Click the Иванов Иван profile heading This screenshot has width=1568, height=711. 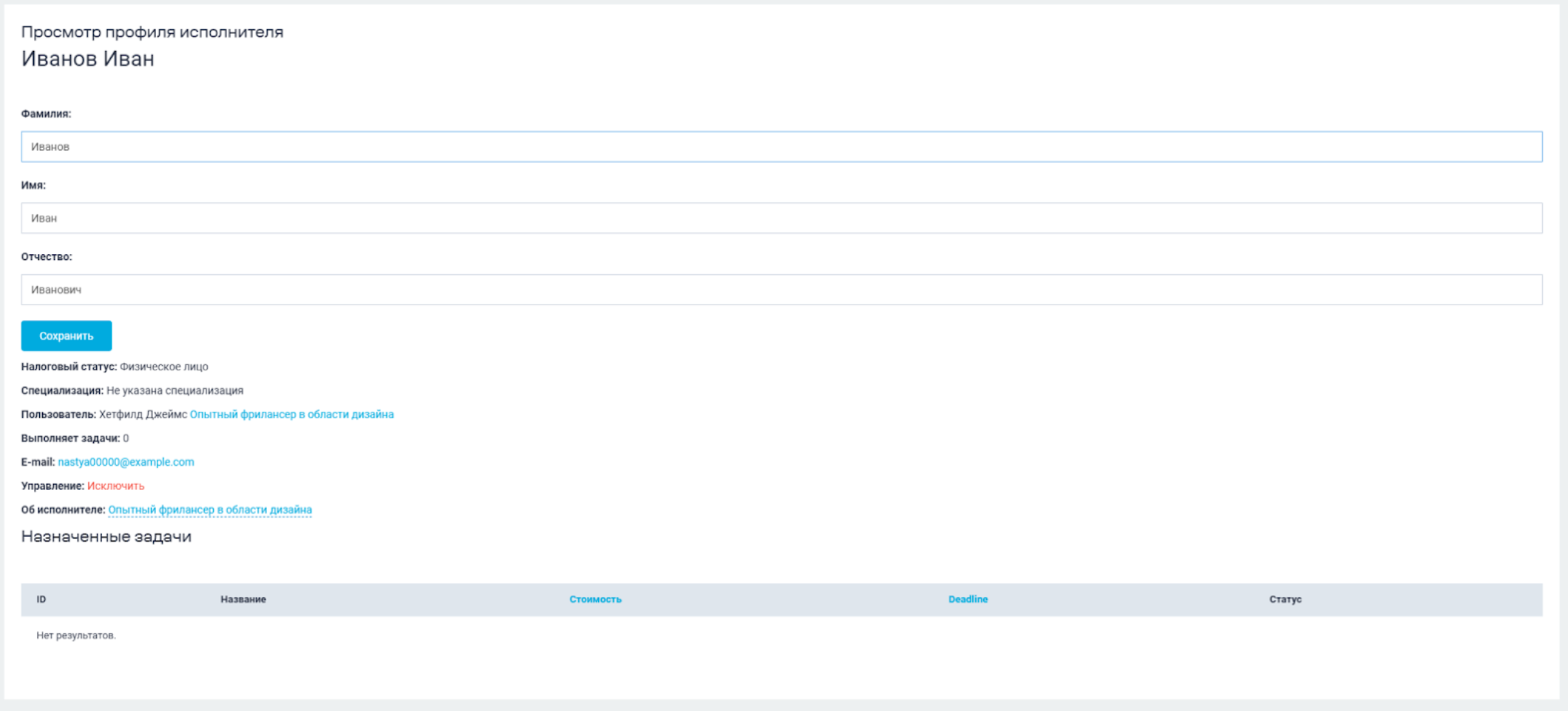tap(88, 59)
